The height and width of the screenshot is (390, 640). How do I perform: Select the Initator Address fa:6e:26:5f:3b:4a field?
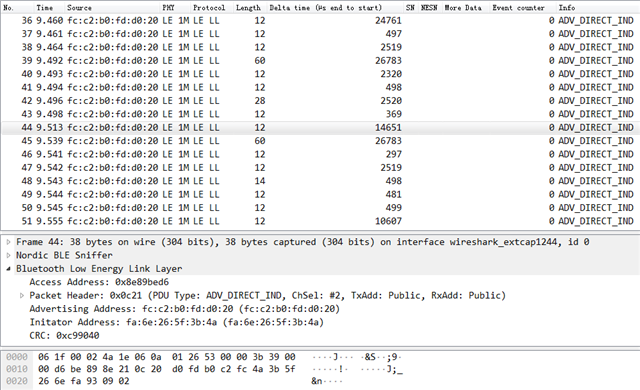176,323
